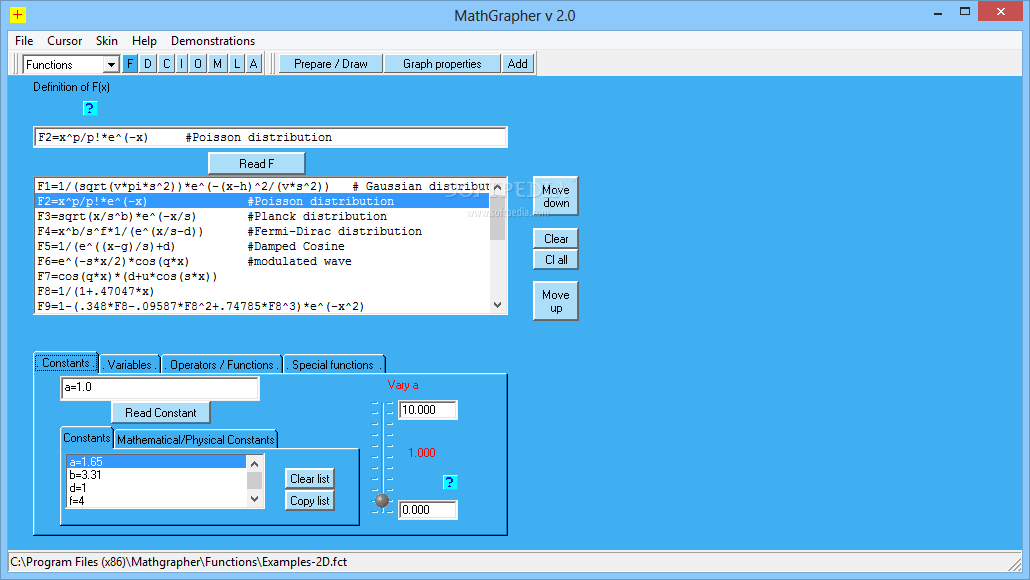Select the F7=cos(q*x) function row

pyautogui.click(x=262, y=277)
